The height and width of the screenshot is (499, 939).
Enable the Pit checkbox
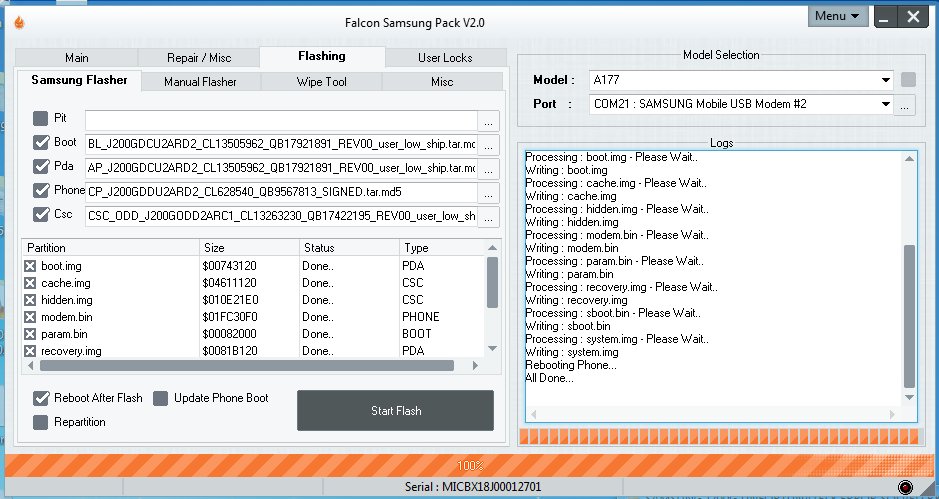click(x=40, y=119)
